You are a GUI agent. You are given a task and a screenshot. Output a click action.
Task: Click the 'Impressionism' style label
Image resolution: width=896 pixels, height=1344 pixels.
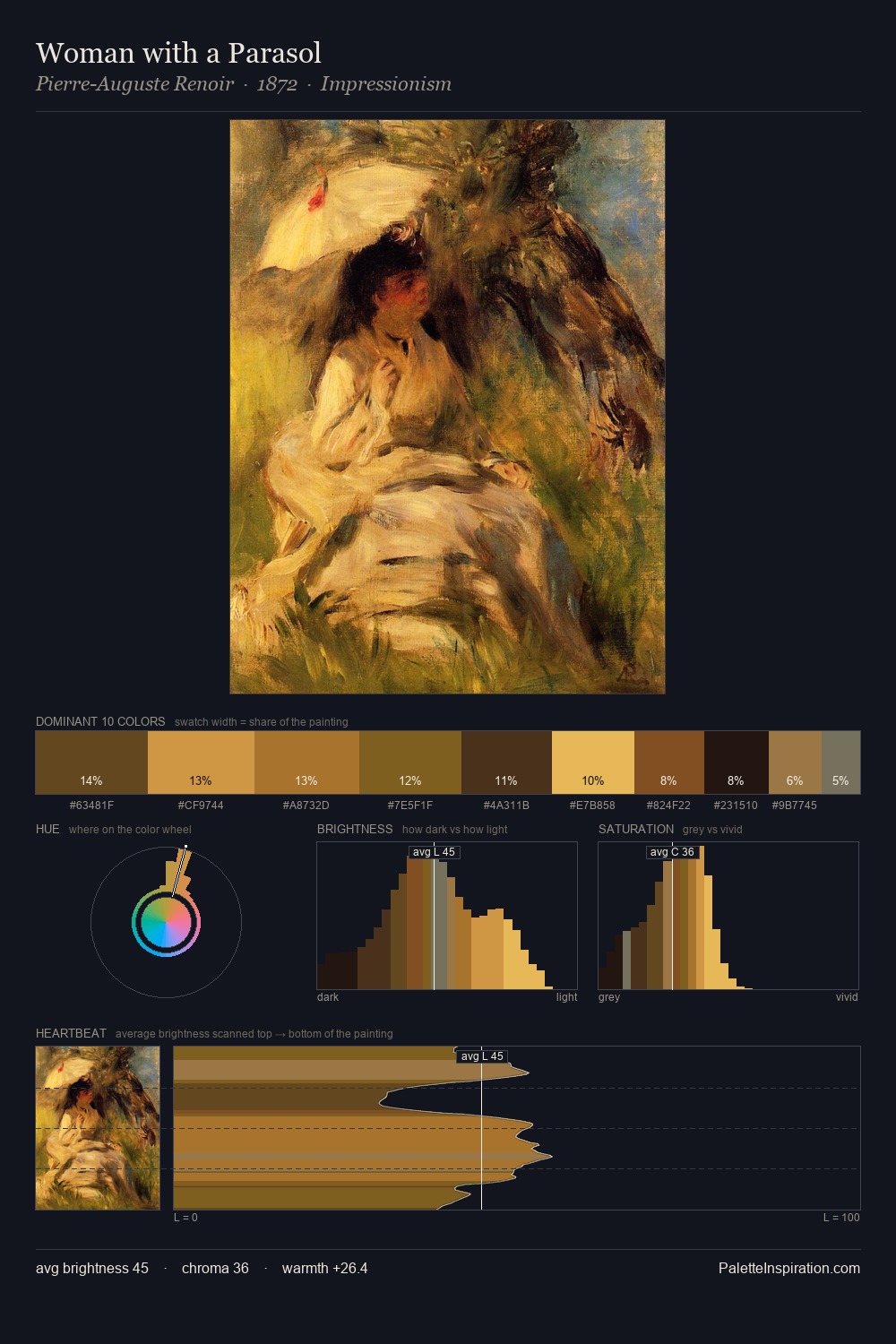(x=386, y=84)
